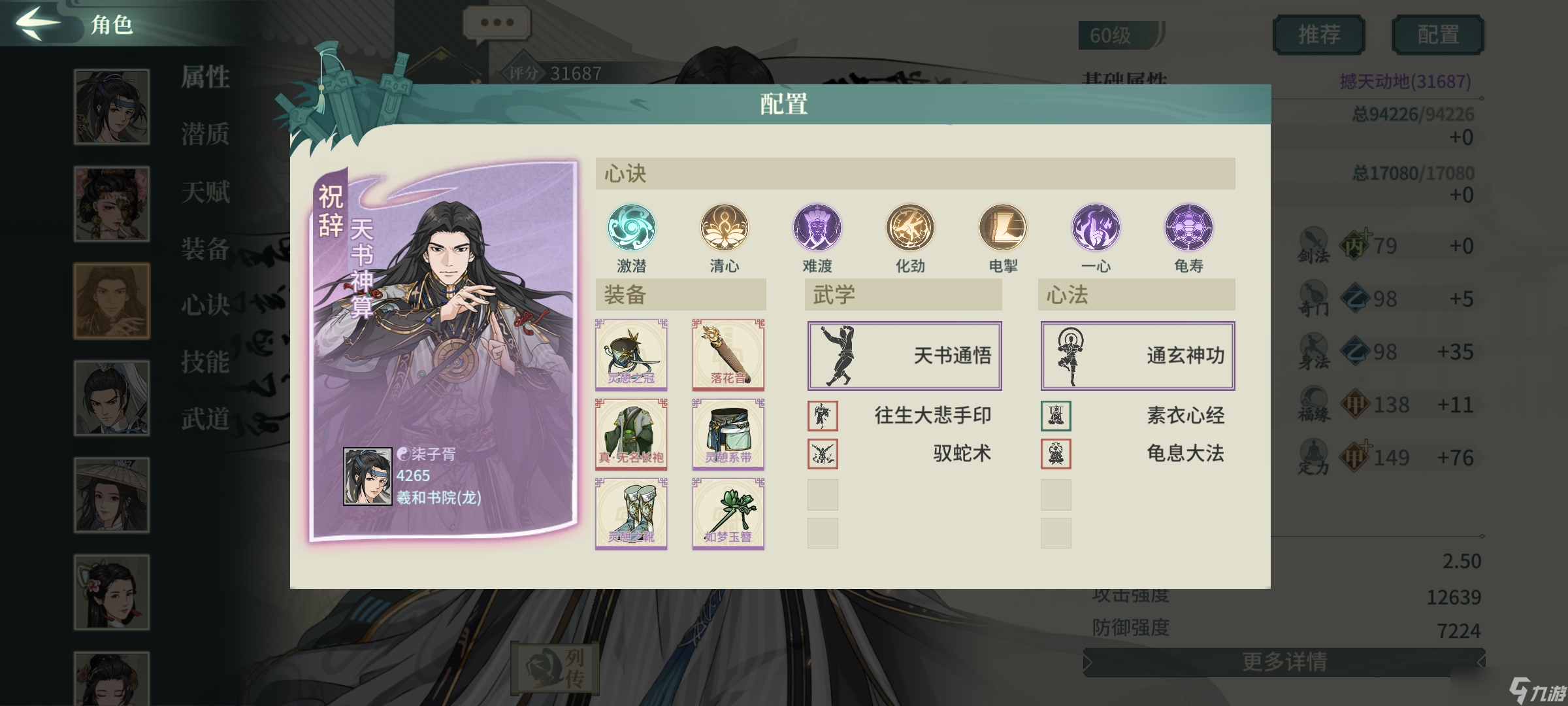Open the chat bubble with dots
The image size is (1568, 706).
tap(497, 24)
